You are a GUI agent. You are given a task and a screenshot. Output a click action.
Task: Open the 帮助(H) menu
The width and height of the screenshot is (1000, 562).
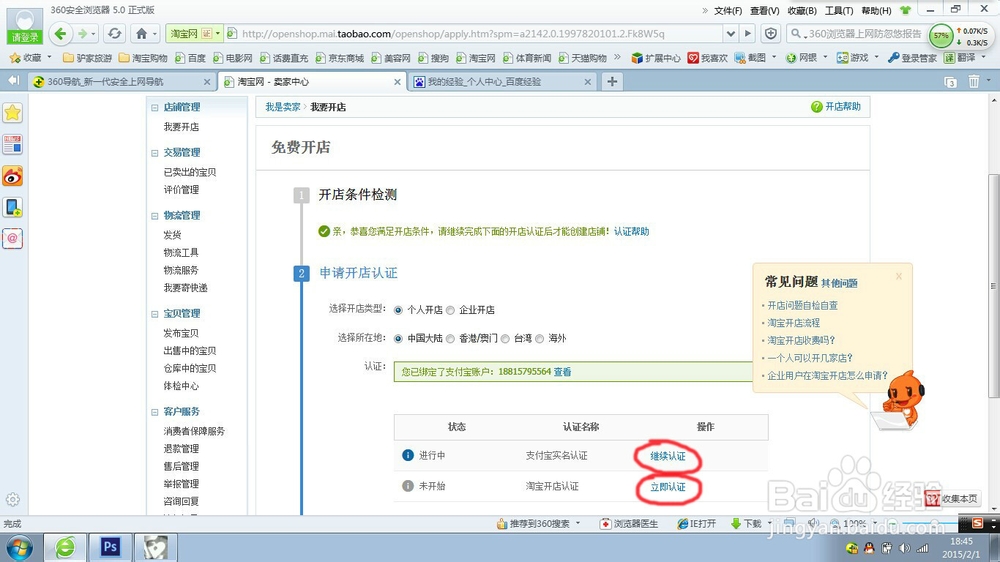876,10
